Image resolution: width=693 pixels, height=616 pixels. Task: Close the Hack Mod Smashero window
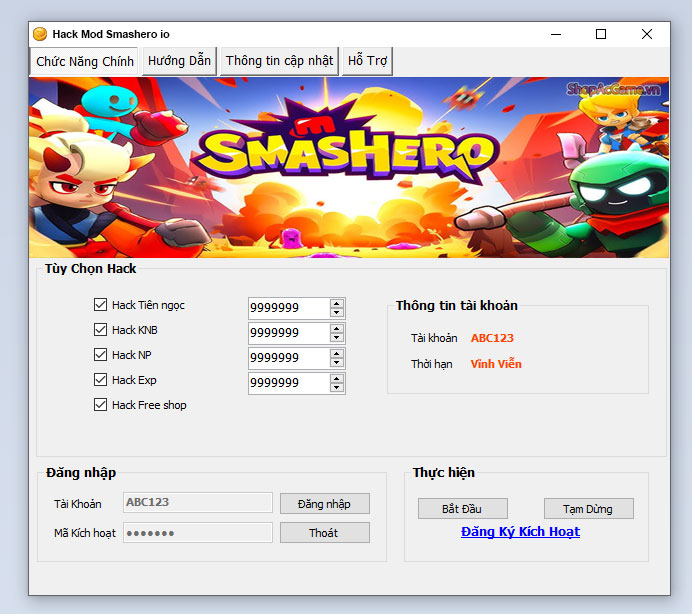click(x=647, y=34)
